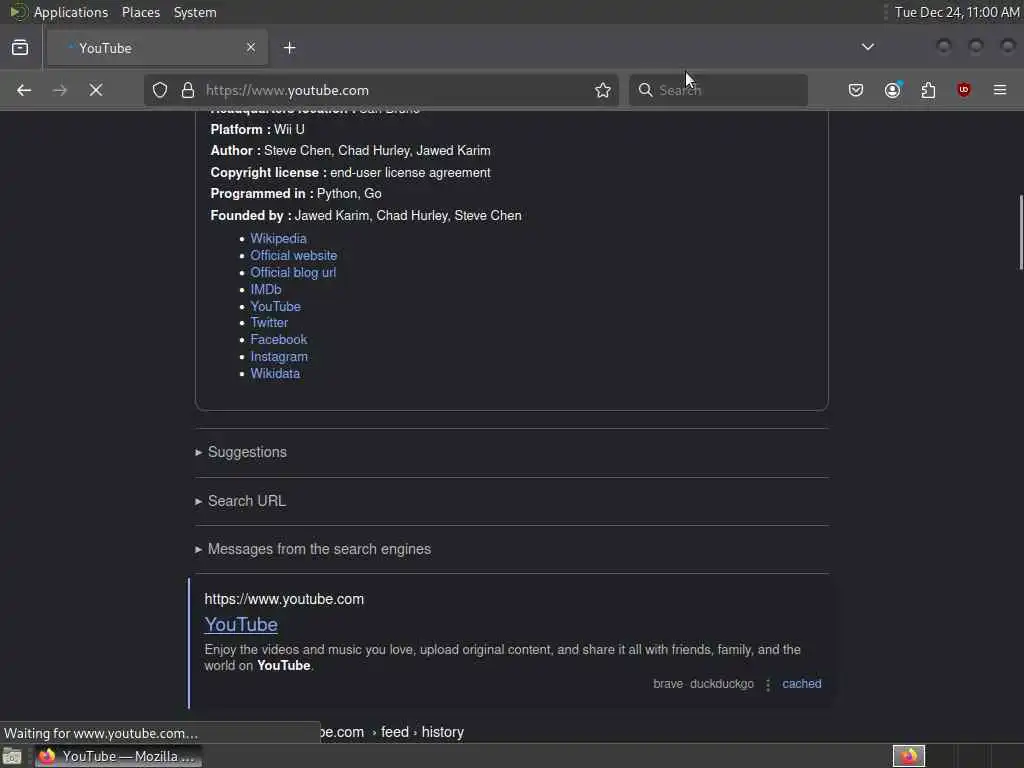
Task: Stop page loading with X button
Action: (x=96, y=90)
